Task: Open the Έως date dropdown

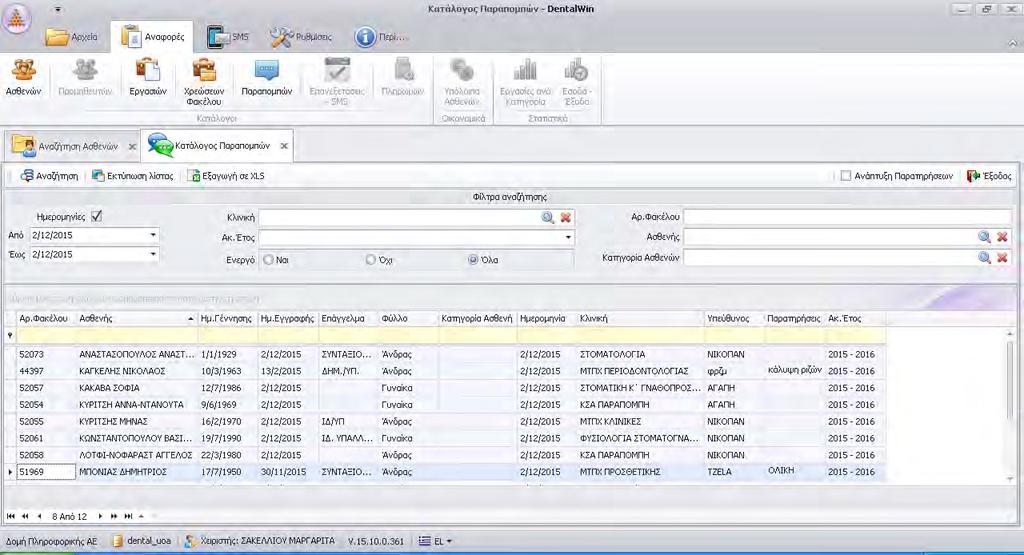Action: tap(153, 254)
